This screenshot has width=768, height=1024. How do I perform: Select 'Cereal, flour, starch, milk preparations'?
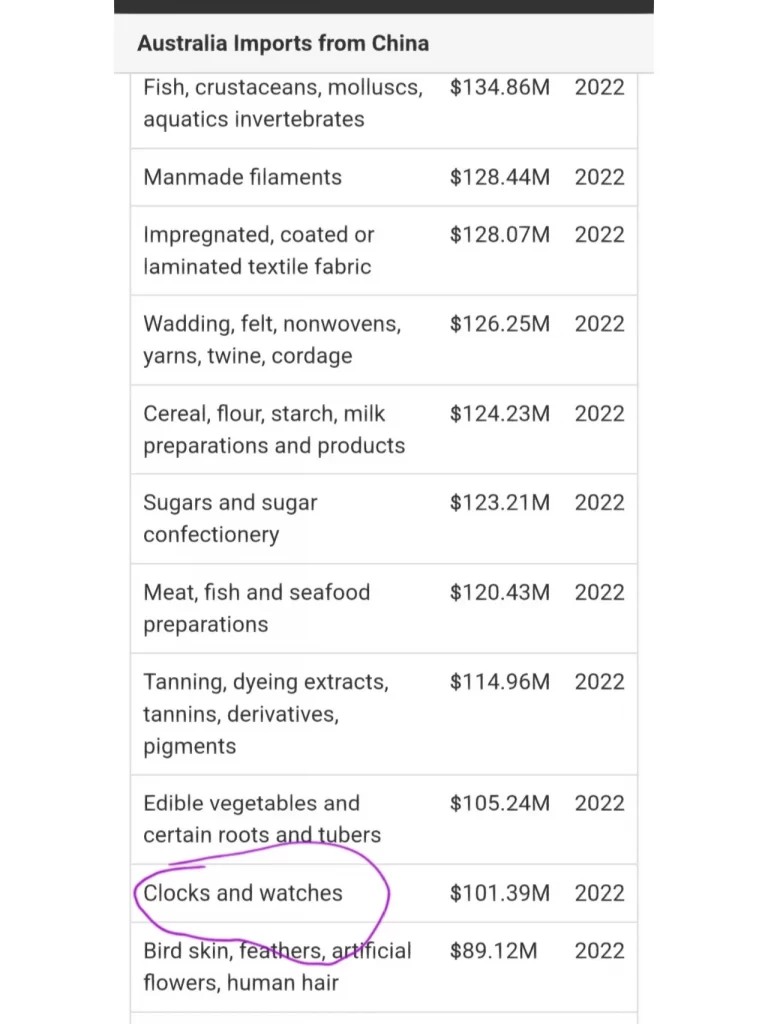point(274,429)
